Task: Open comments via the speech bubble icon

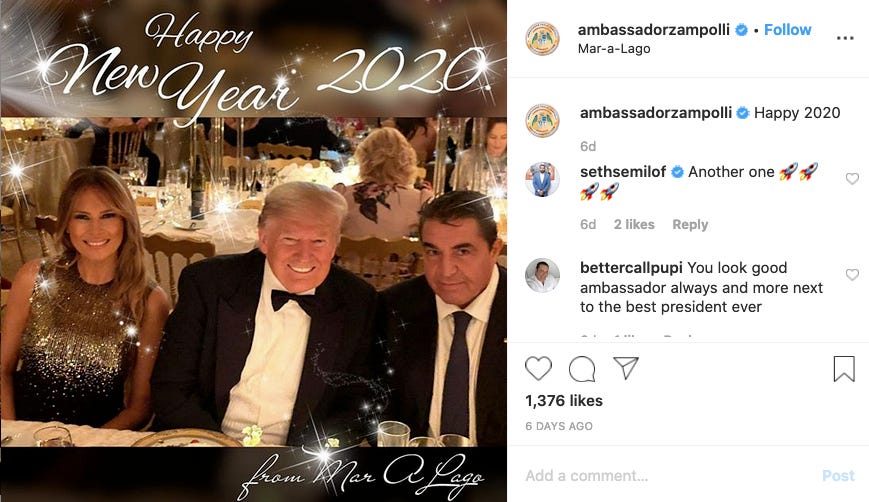Action: click(x=582, y=369)
